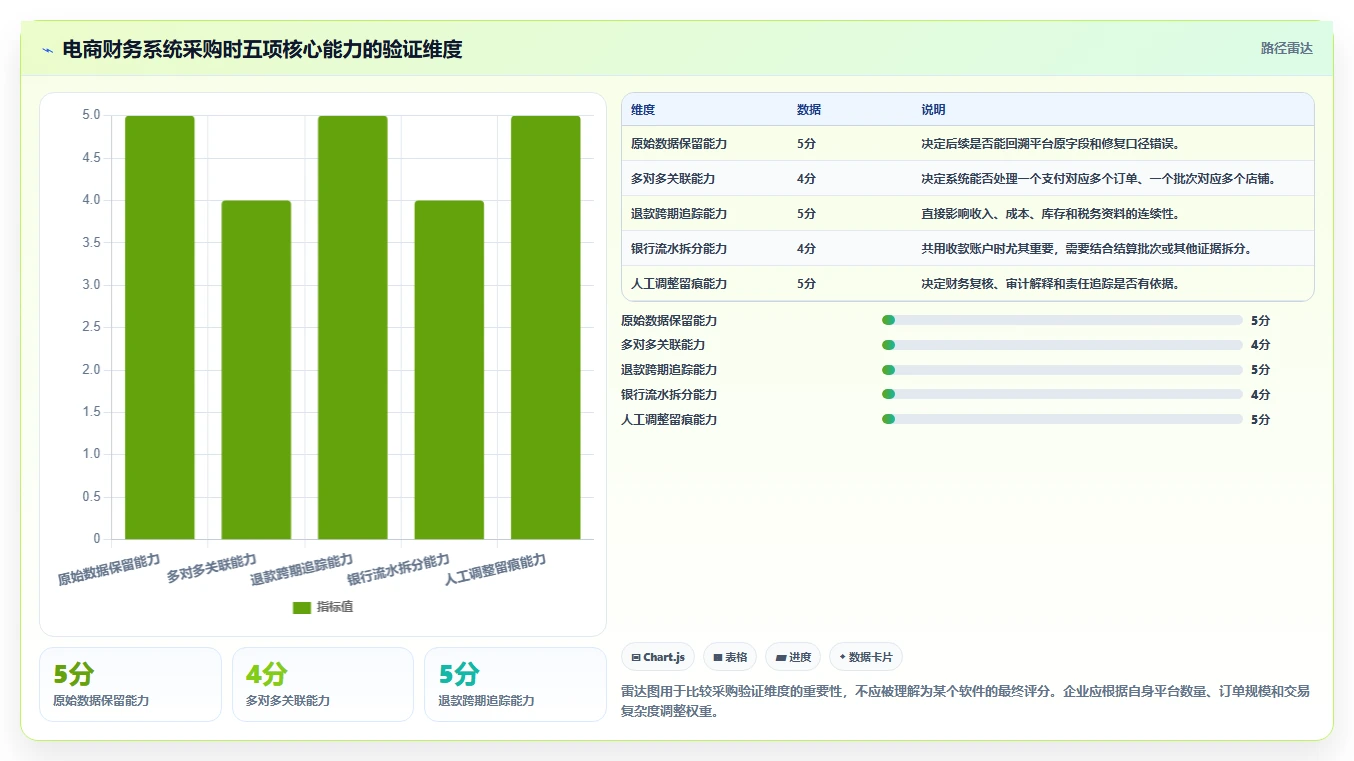This screenshot has width=1354, height=761.
Task: Click description 决定后续是否能回溯平台原字段
Action: 1052,144
